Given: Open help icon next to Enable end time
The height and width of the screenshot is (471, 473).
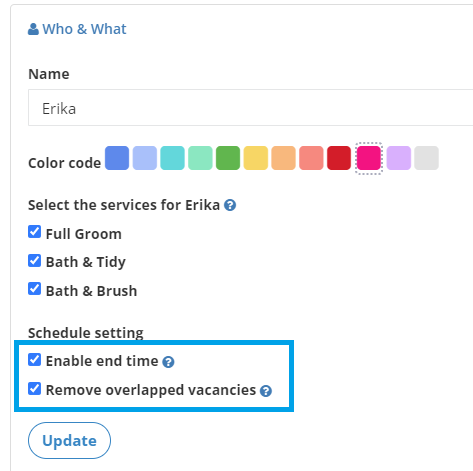Looking at the screenshot, I should [168, 362].
